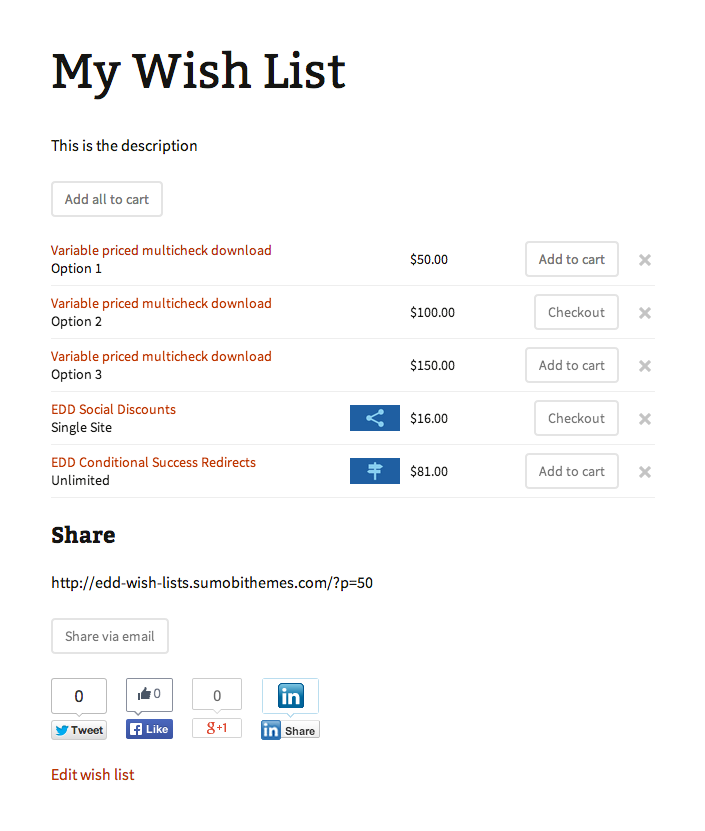Remove Option 2 item from wish list
Viewport: 705px width, 831px height.
tap(645, 313)
